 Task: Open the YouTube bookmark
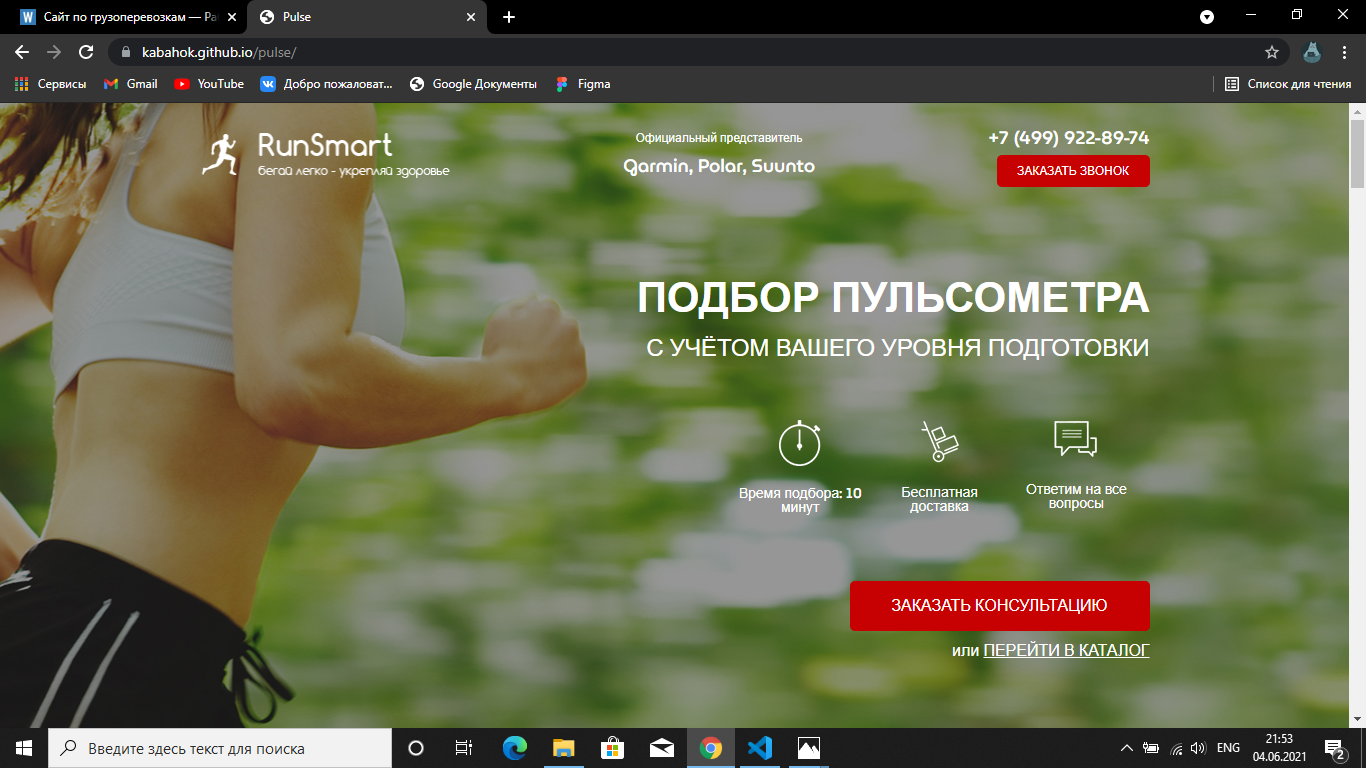(209, 84)
